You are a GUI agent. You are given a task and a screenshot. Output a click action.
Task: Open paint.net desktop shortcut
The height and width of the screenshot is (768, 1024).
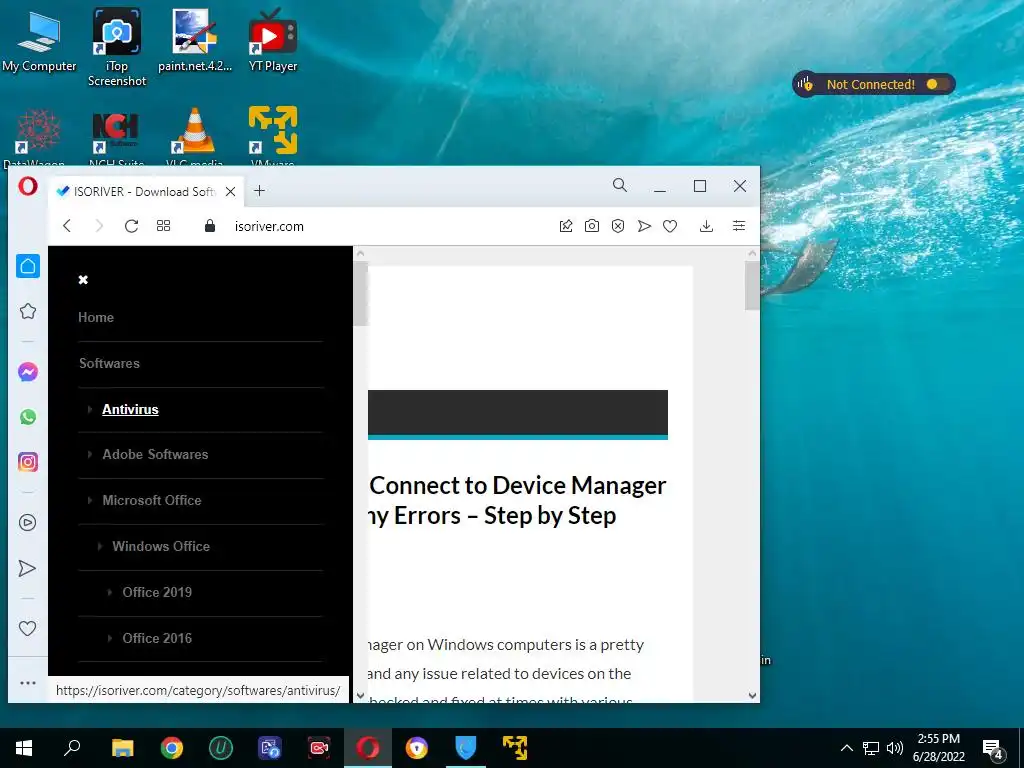195,41
